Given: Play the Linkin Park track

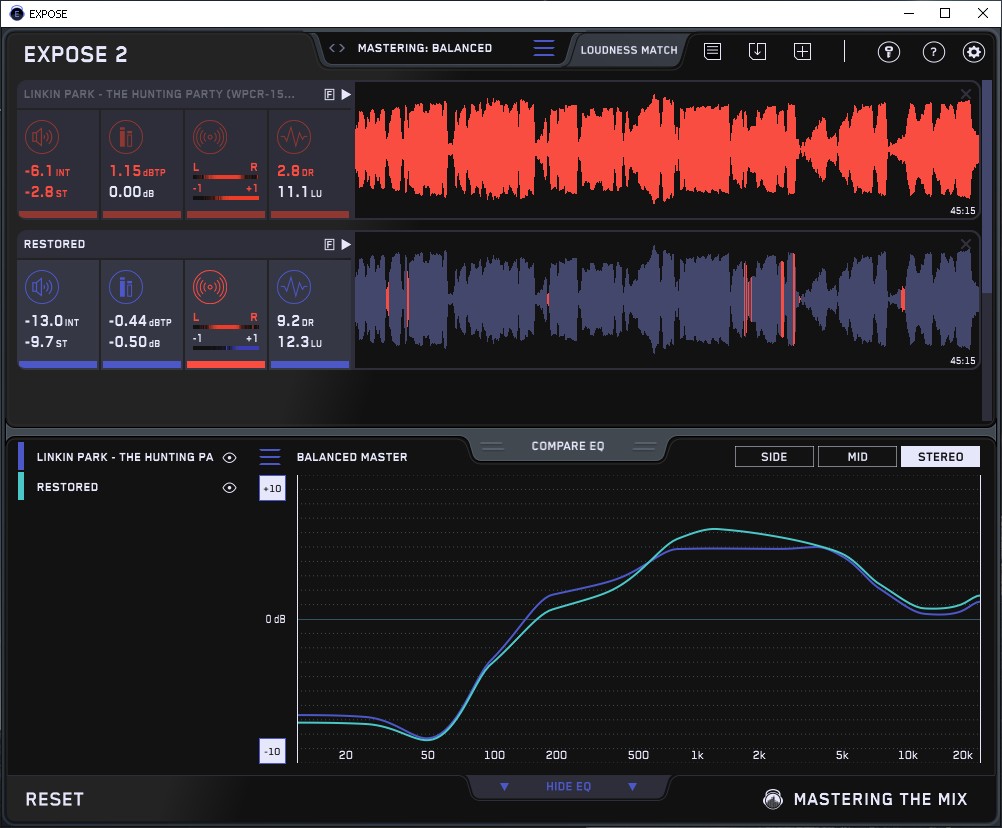Looking at the screenshot, I should click(346, 95).
